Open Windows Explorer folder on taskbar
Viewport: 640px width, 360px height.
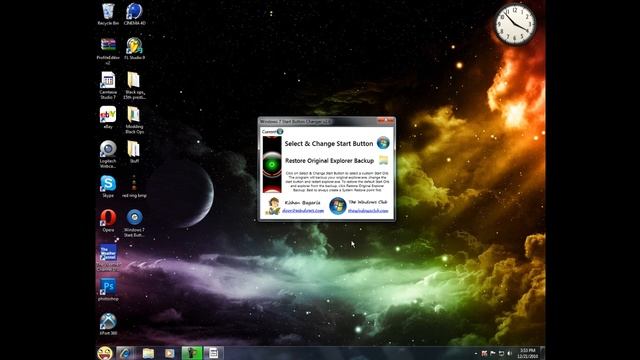148,353
